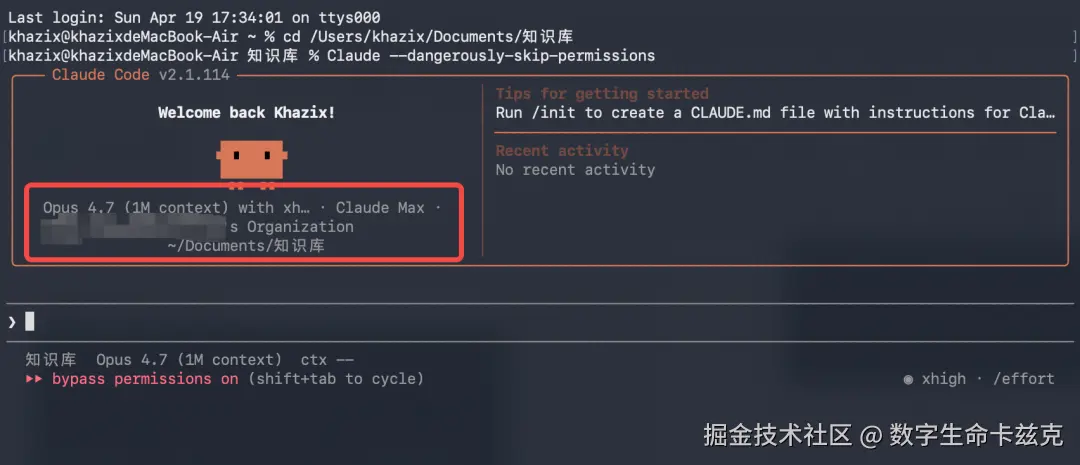The image size is (1080, 465).
Task: Open the /effort command label
Action: tap(1024, 379)
